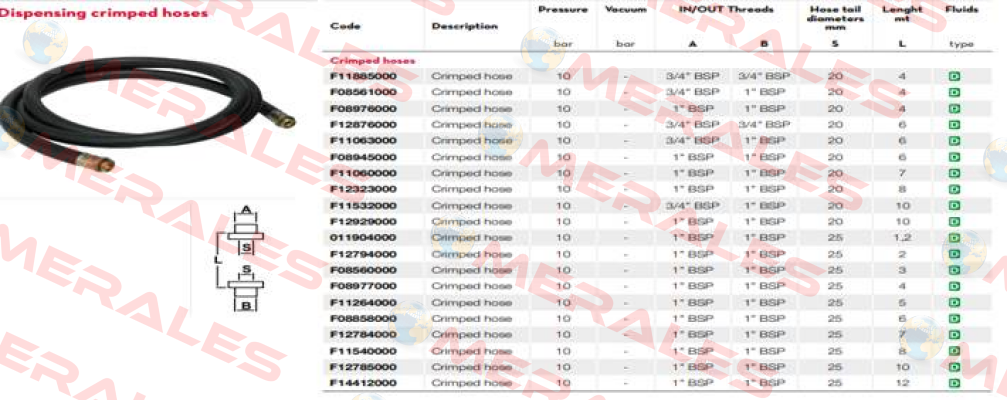Click the 'Fluids' column header

[x=961, y=10]
